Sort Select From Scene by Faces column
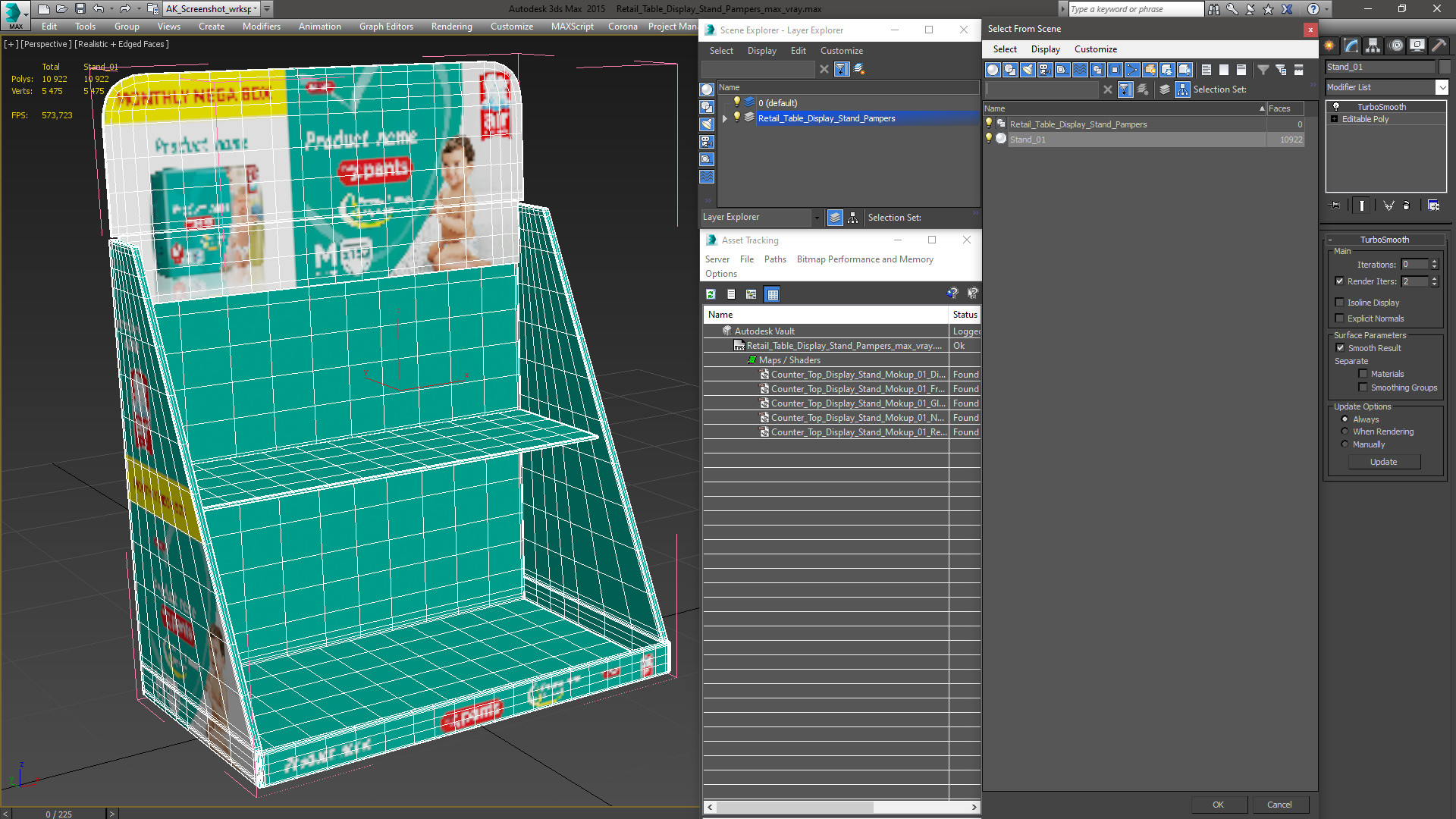 tap(1285, 108)
